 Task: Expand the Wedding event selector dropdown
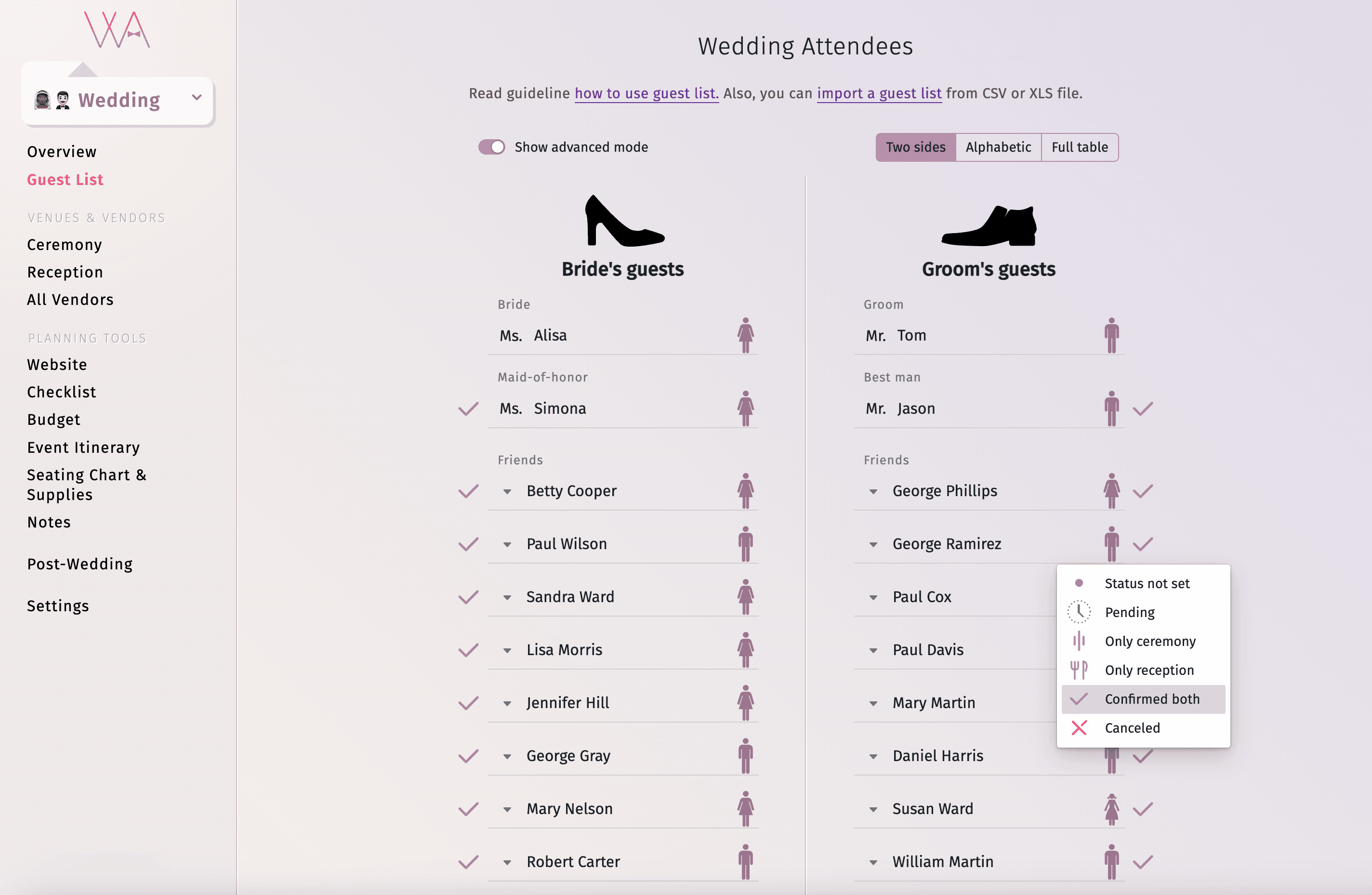click(197, 98)
